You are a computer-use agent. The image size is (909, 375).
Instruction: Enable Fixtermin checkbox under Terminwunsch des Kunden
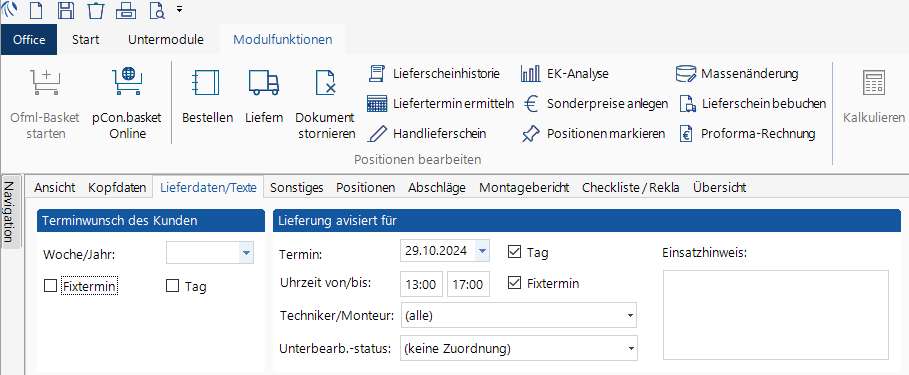(x=50, y=286)
